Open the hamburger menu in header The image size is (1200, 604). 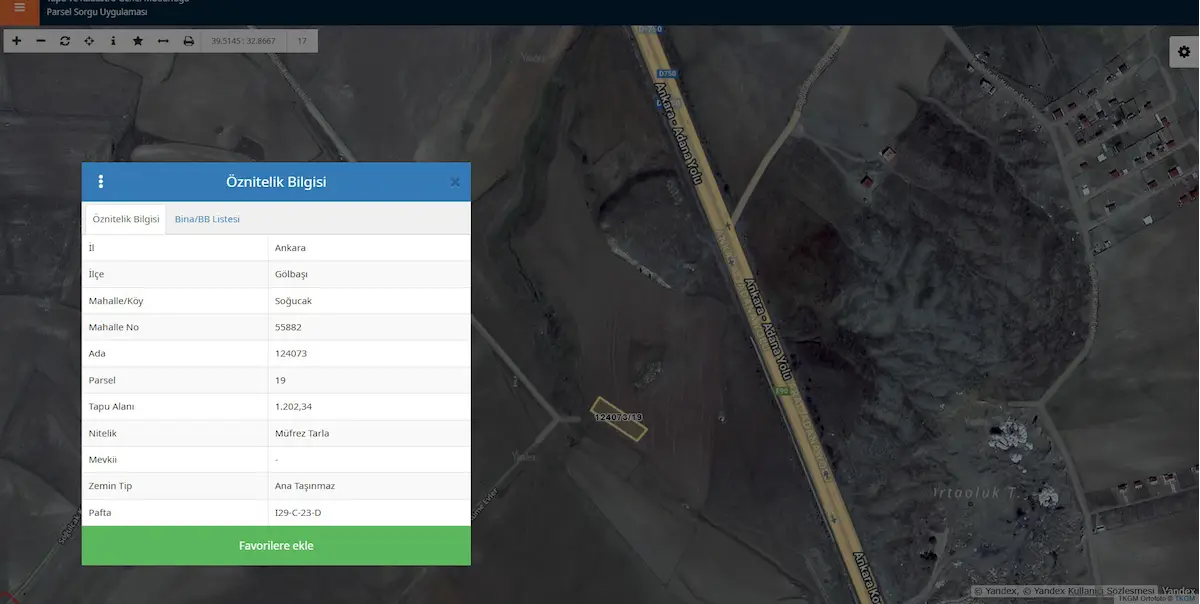(x=20, y=8)
